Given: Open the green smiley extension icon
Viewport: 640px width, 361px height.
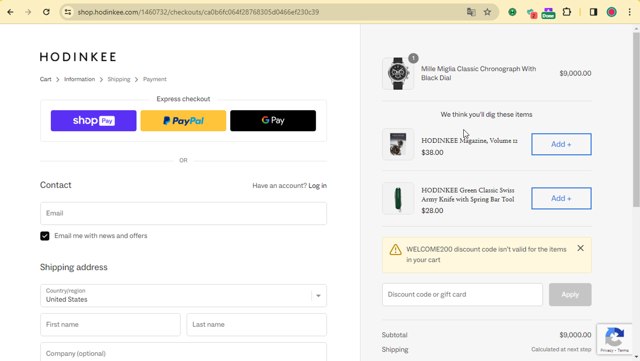Looking at the screenshot, I should pos(512,12).
